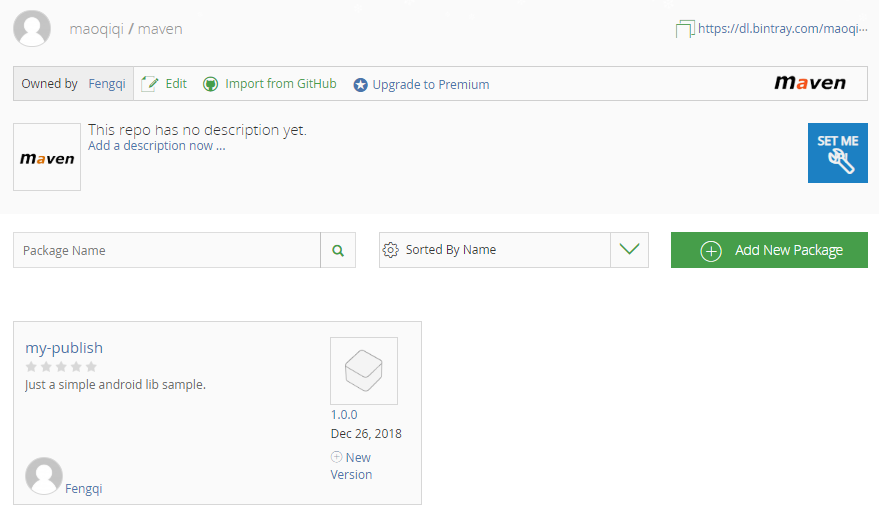This screenshot has height=513, width=879.
Task: Click the maven repository thumbnail
Action: tap(47, 157)
